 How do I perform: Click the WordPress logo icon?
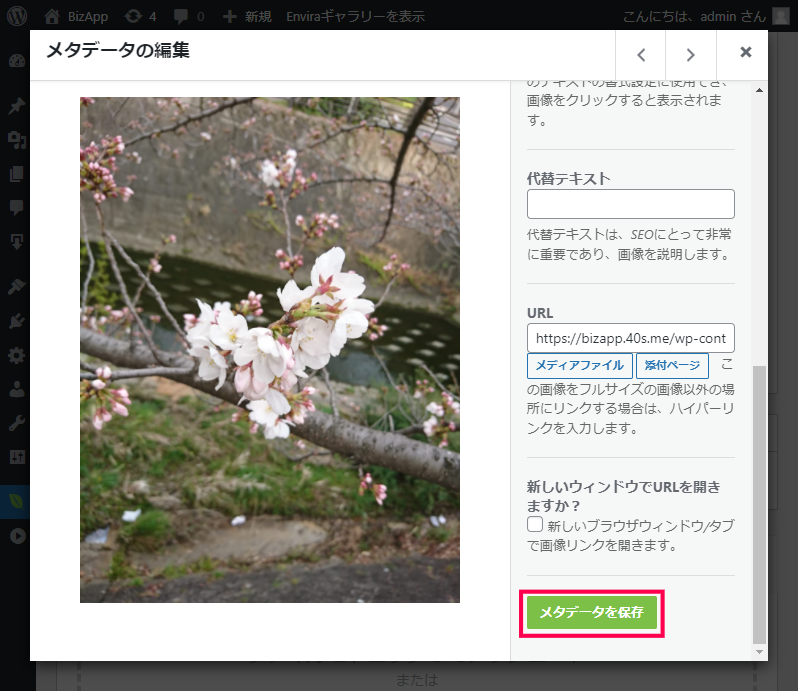tap(17, 16)
